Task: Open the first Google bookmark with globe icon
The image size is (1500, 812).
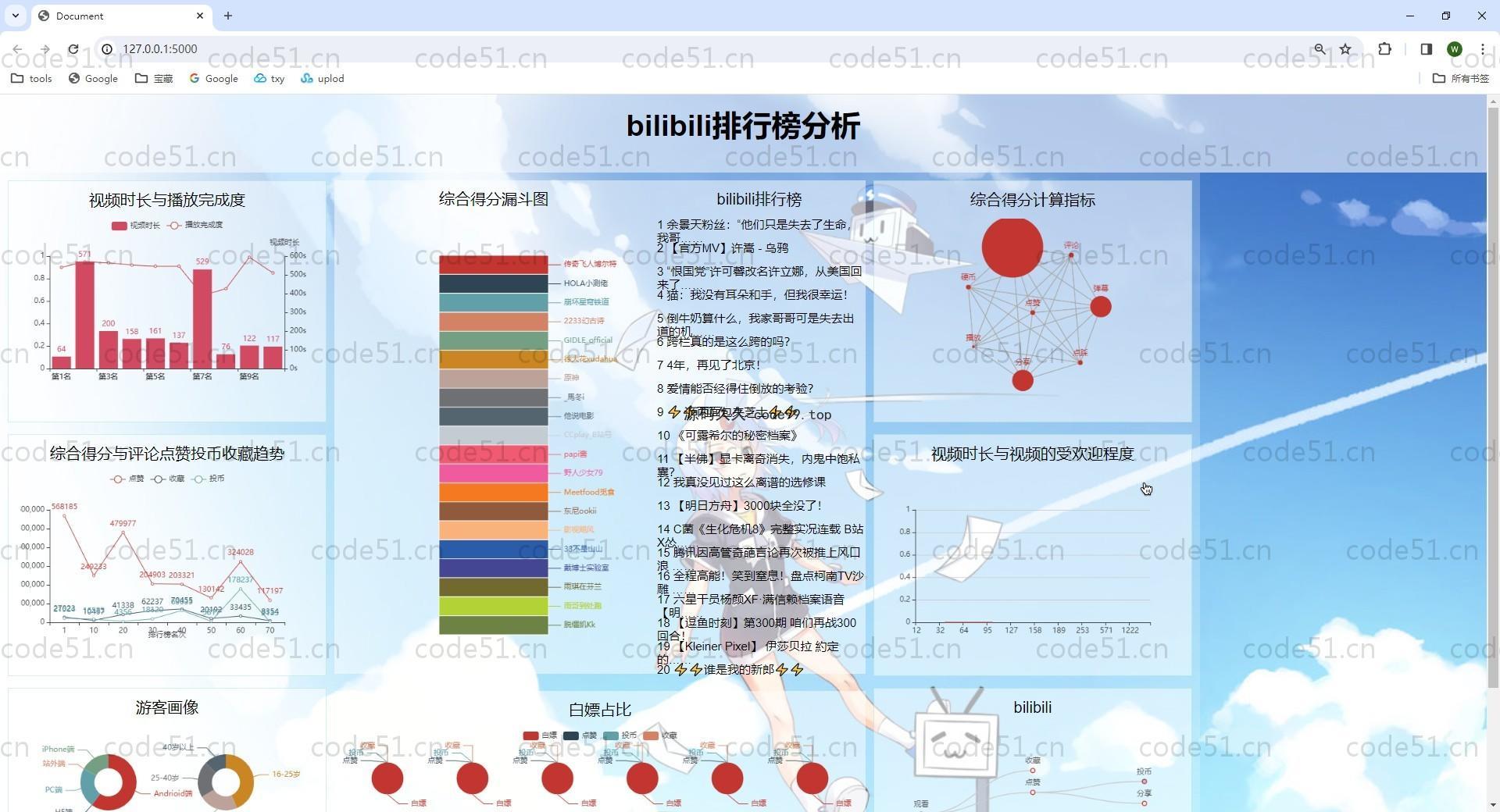Action: pos(93,78)
